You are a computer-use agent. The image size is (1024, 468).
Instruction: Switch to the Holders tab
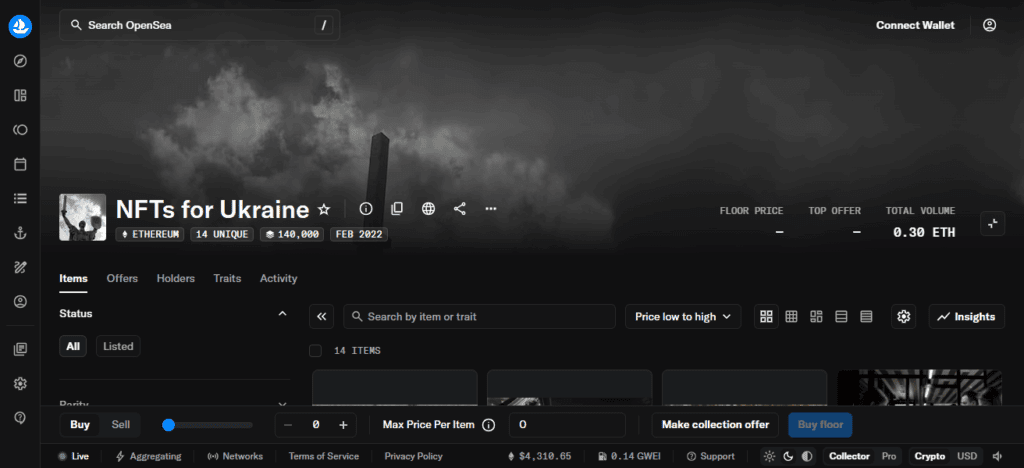176,279
